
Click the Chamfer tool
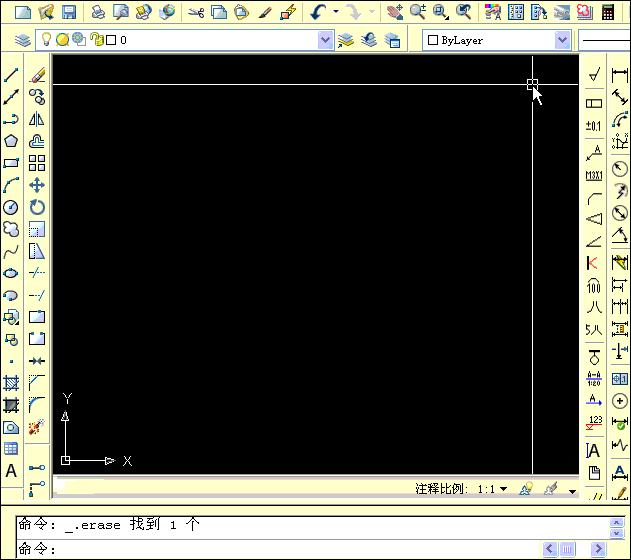[37, 383]
